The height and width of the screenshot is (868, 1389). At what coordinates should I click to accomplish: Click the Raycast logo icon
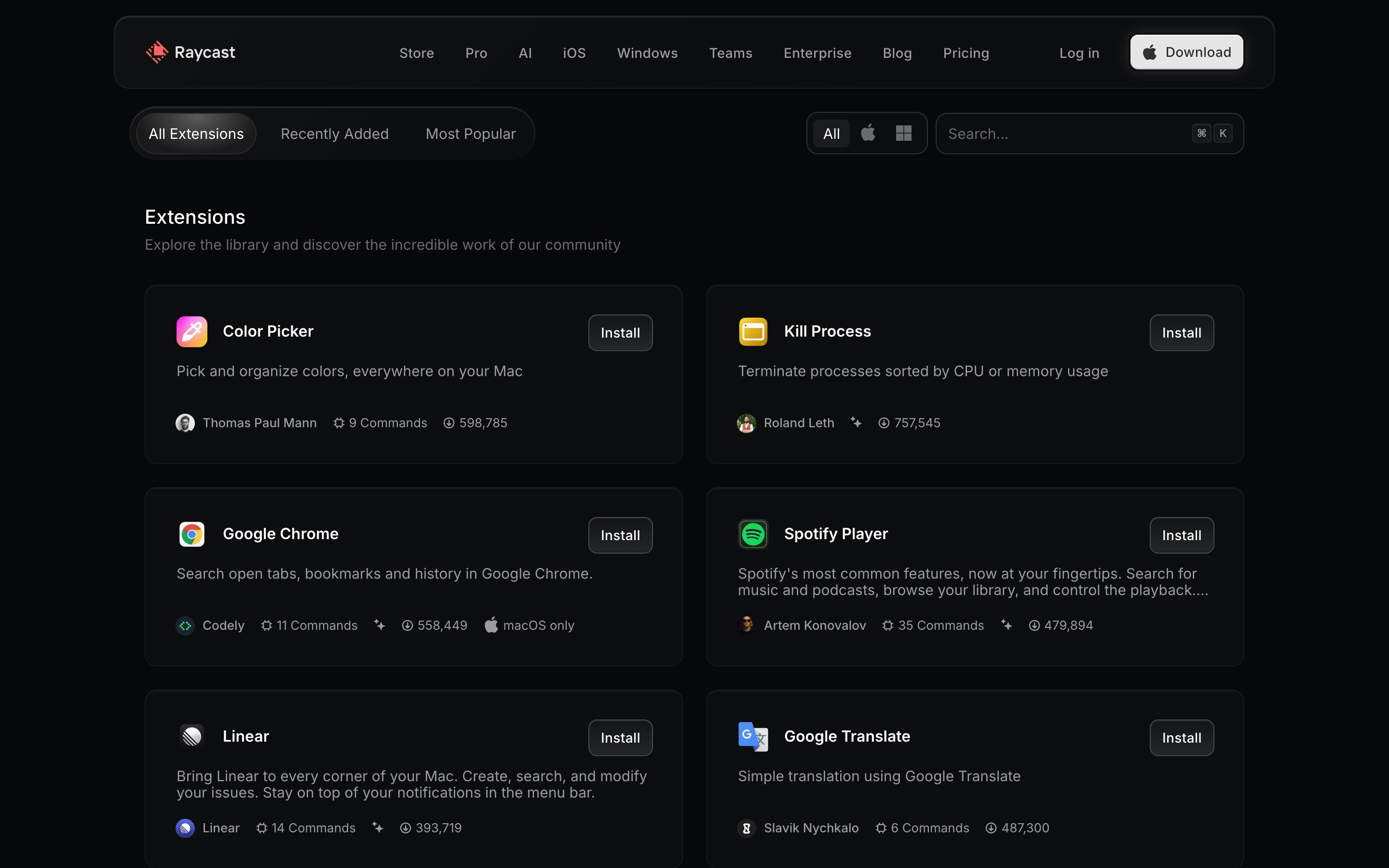(157, 52)
